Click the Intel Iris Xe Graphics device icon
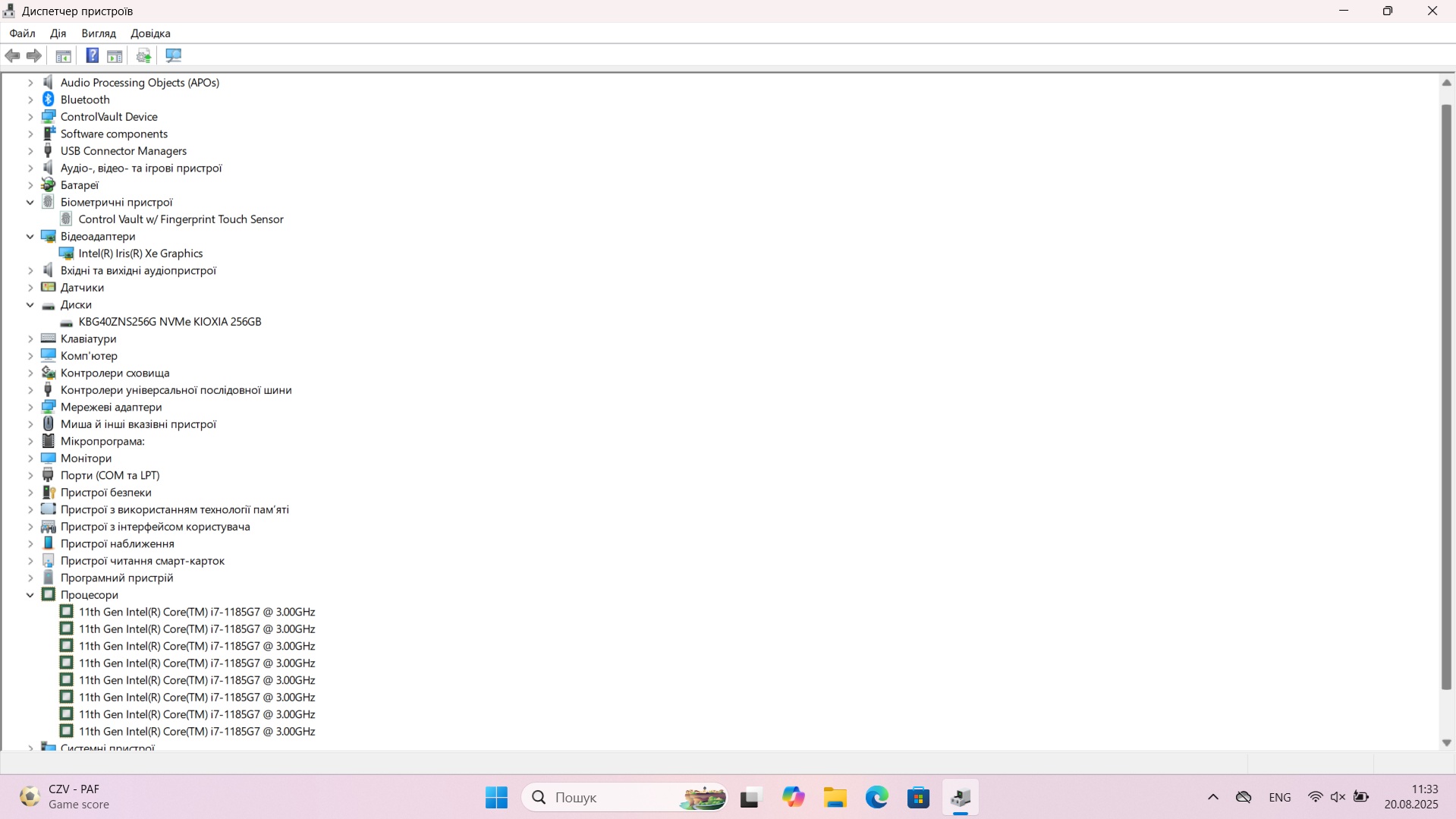 point(67,253)
